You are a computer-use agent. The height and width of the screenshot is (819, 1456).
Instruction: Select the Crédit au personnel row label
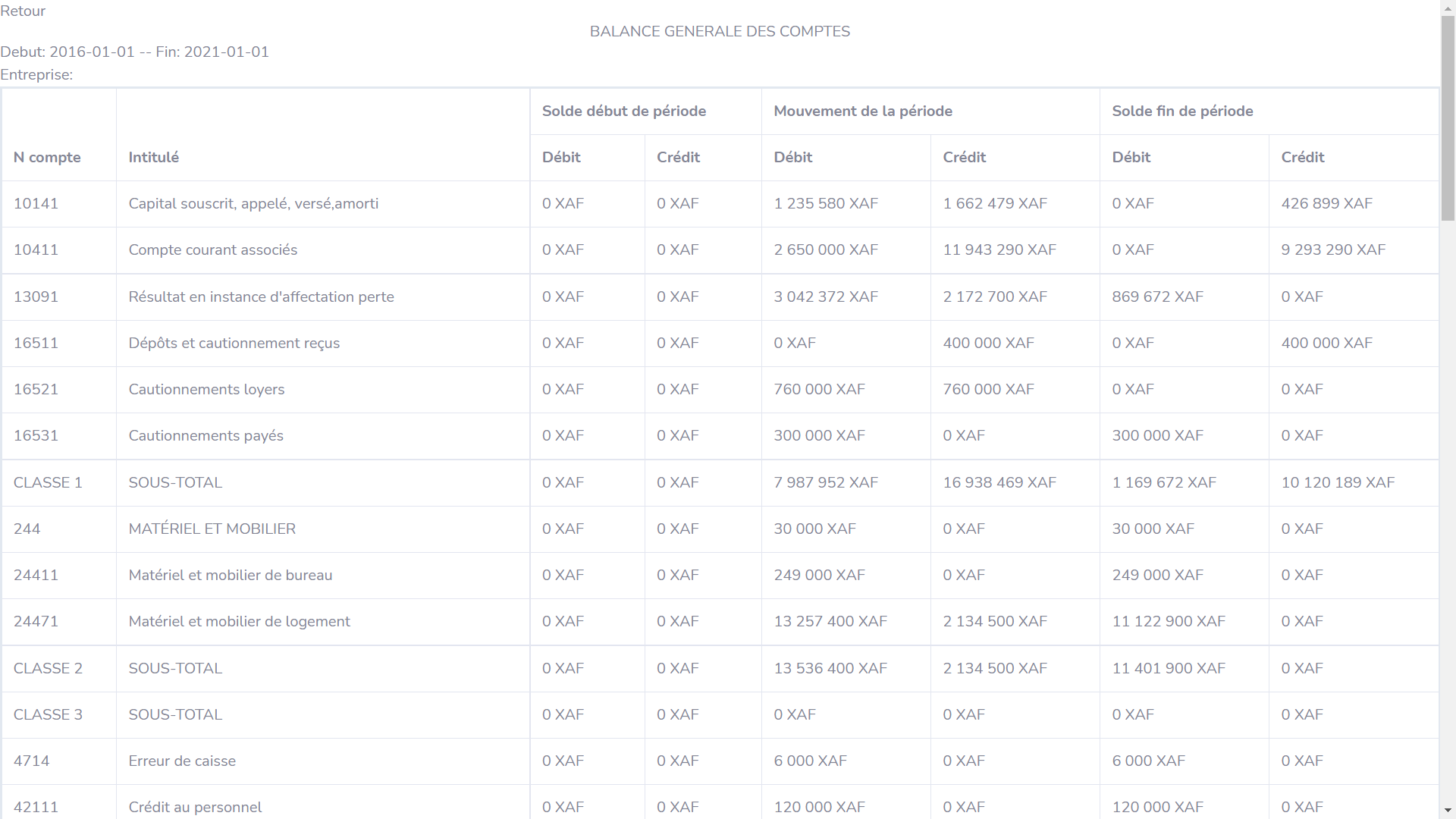(x=195, y=807)
